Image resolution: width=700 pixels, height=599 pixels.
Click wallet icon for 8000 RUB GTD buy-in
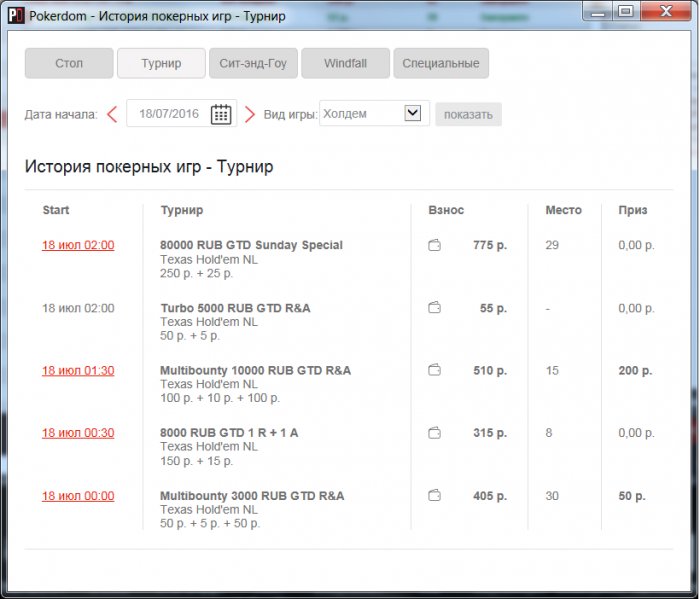[434, 433]
